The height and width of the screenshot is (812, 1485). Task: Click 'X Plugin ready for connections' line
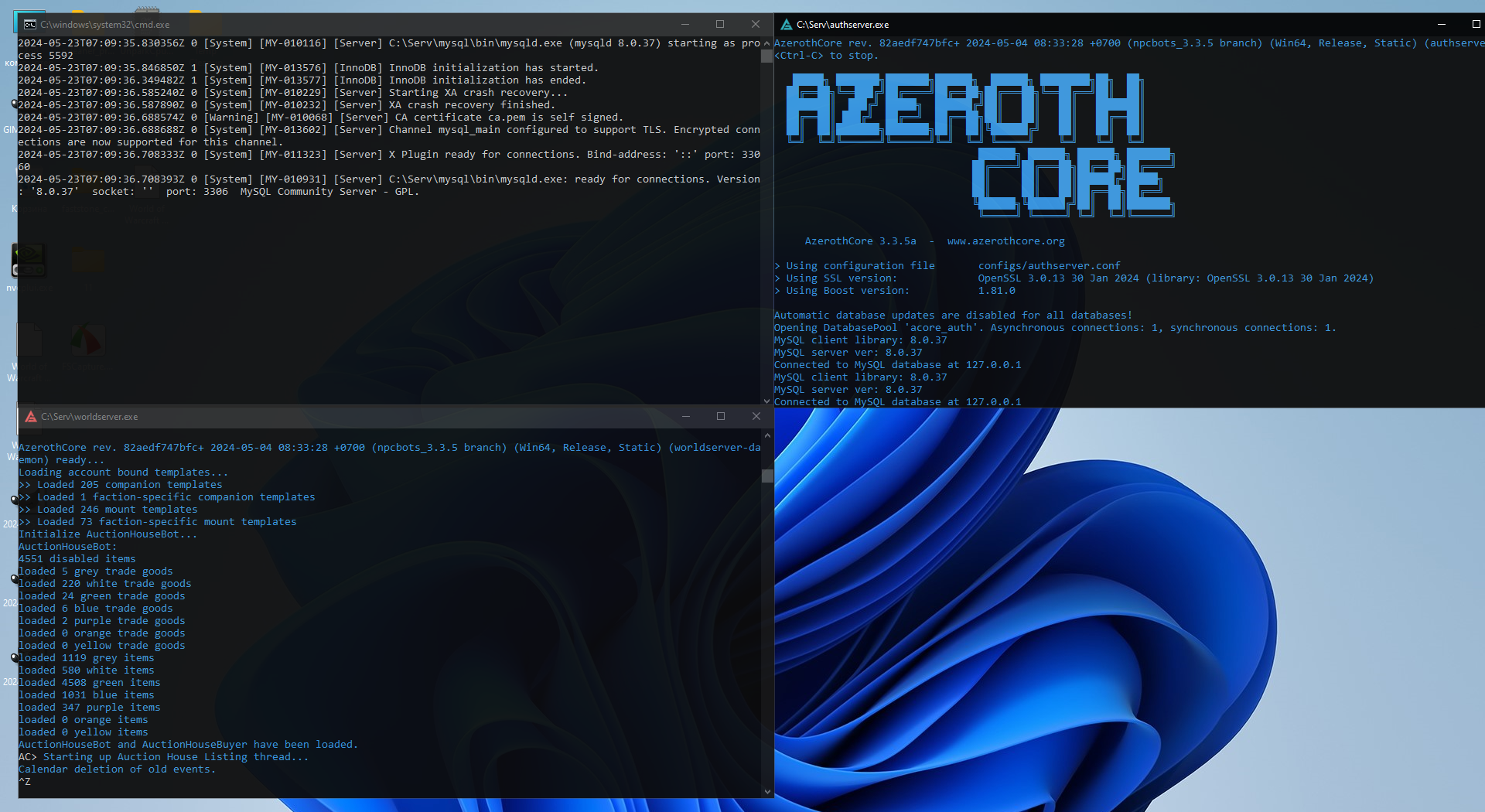point(389,161)
